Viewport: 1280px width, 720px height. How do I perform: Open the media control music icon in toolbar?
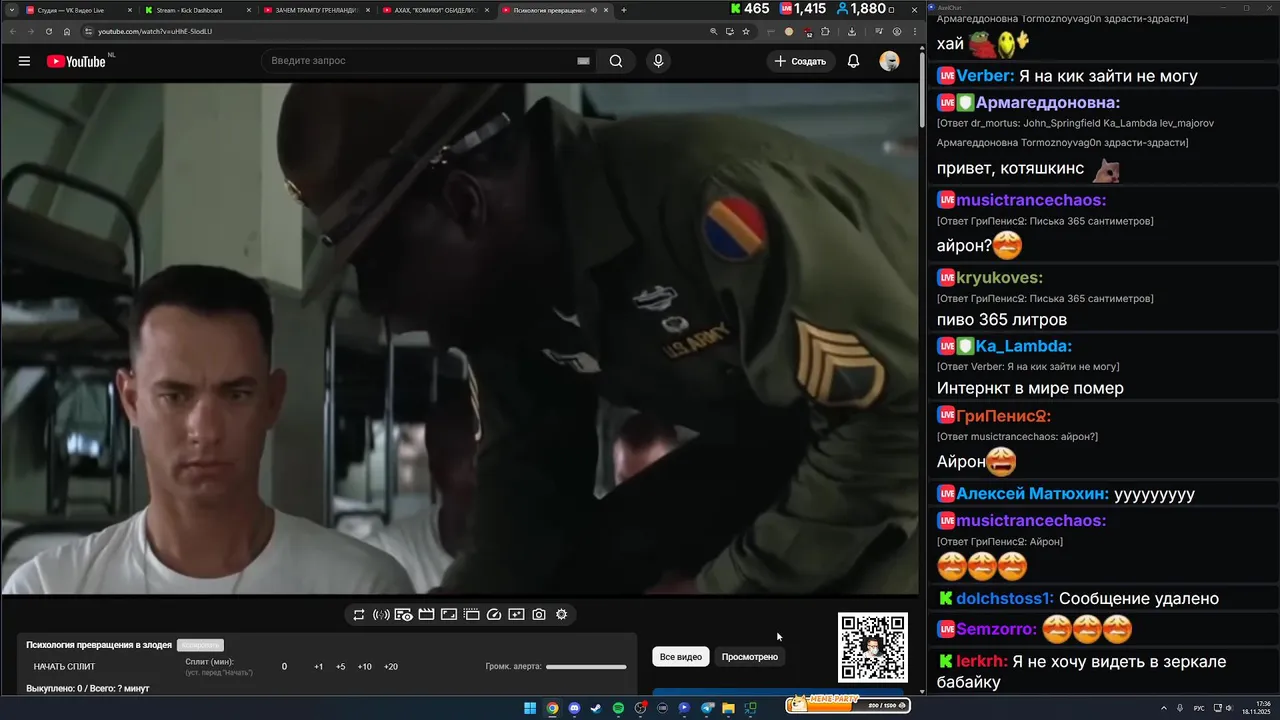877,31
